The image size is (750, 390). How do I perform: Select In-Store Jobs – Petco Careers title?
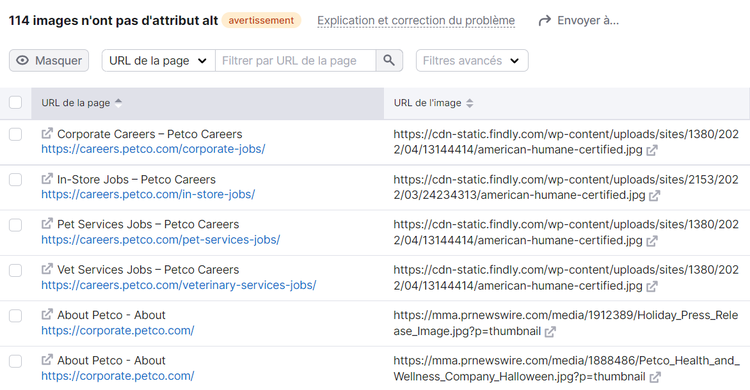click(136, 179)
